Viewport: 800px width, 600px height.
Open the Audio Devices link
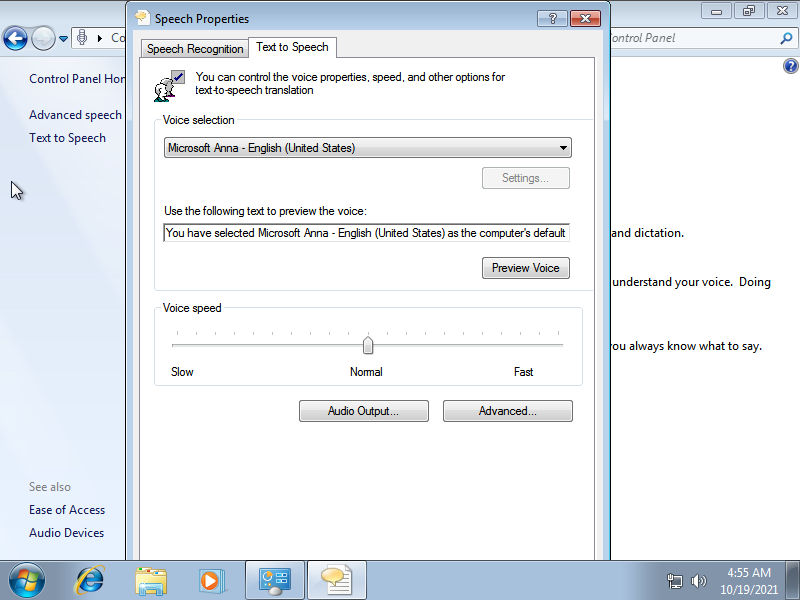click(66, 533)
